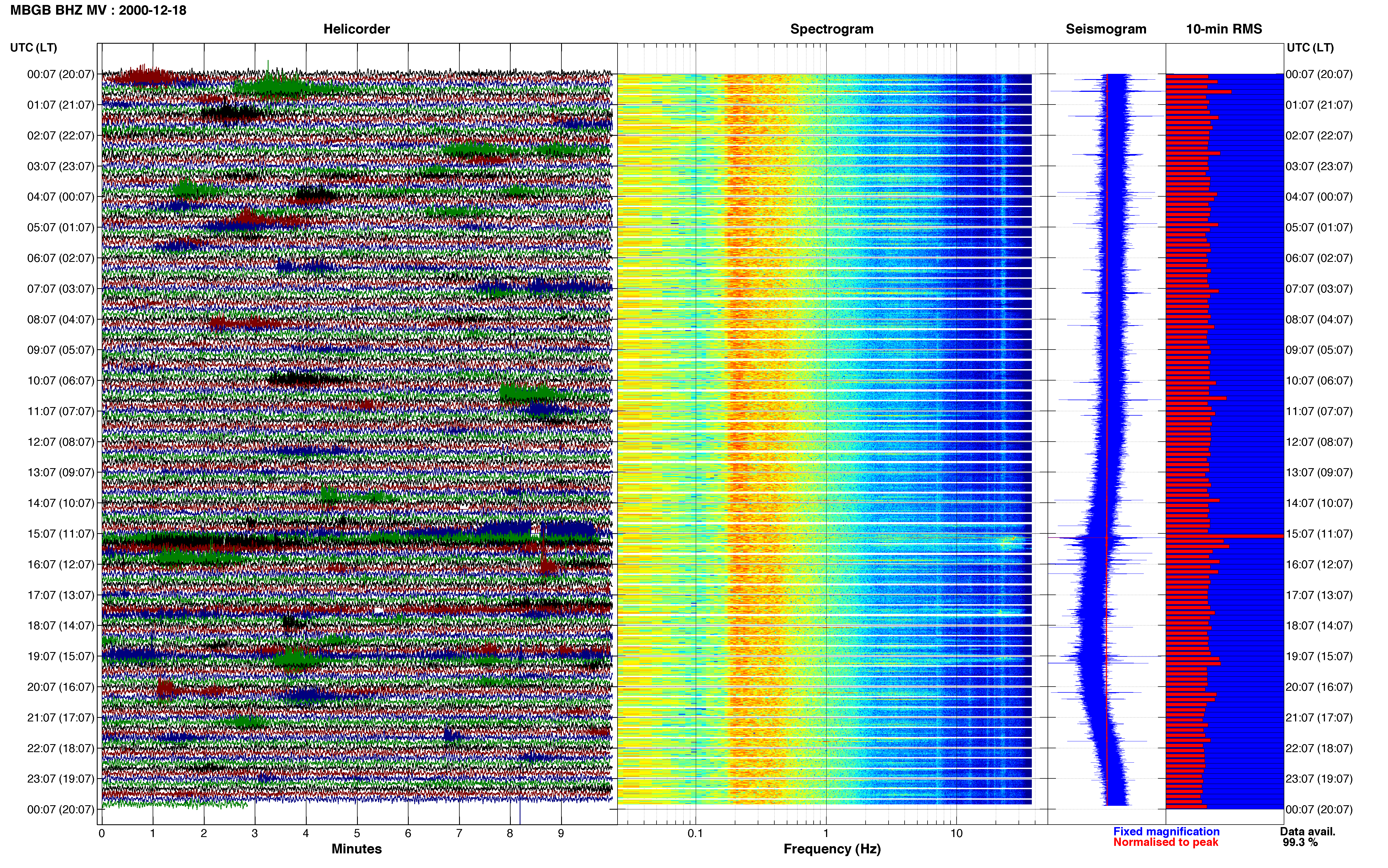Click minute tick 1 on the helicorder axis
Image resolution: width=1388 pixels, height=868 pixels.
(x=153, y=833)
